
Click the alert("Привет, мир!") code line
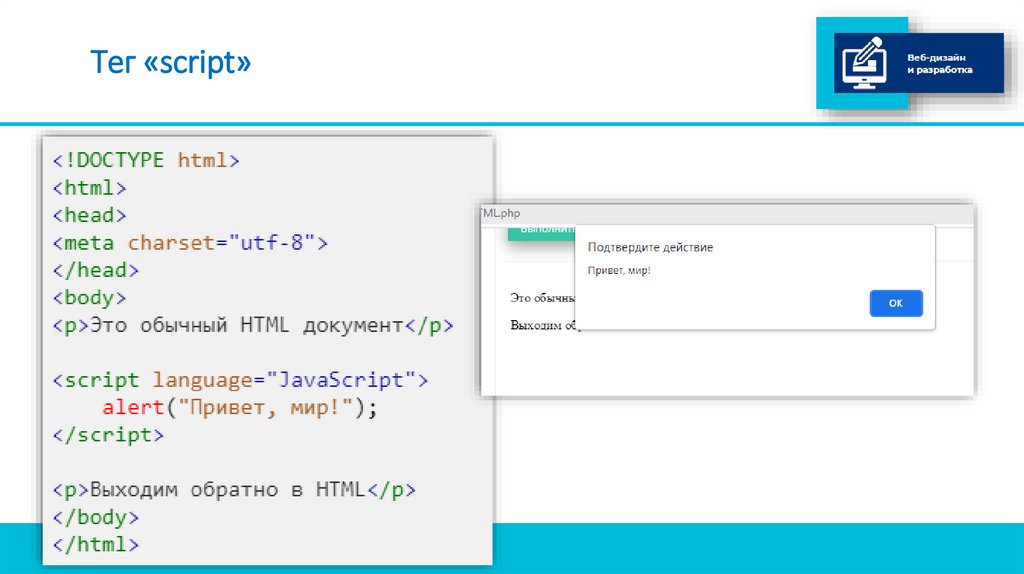(240, 407)
